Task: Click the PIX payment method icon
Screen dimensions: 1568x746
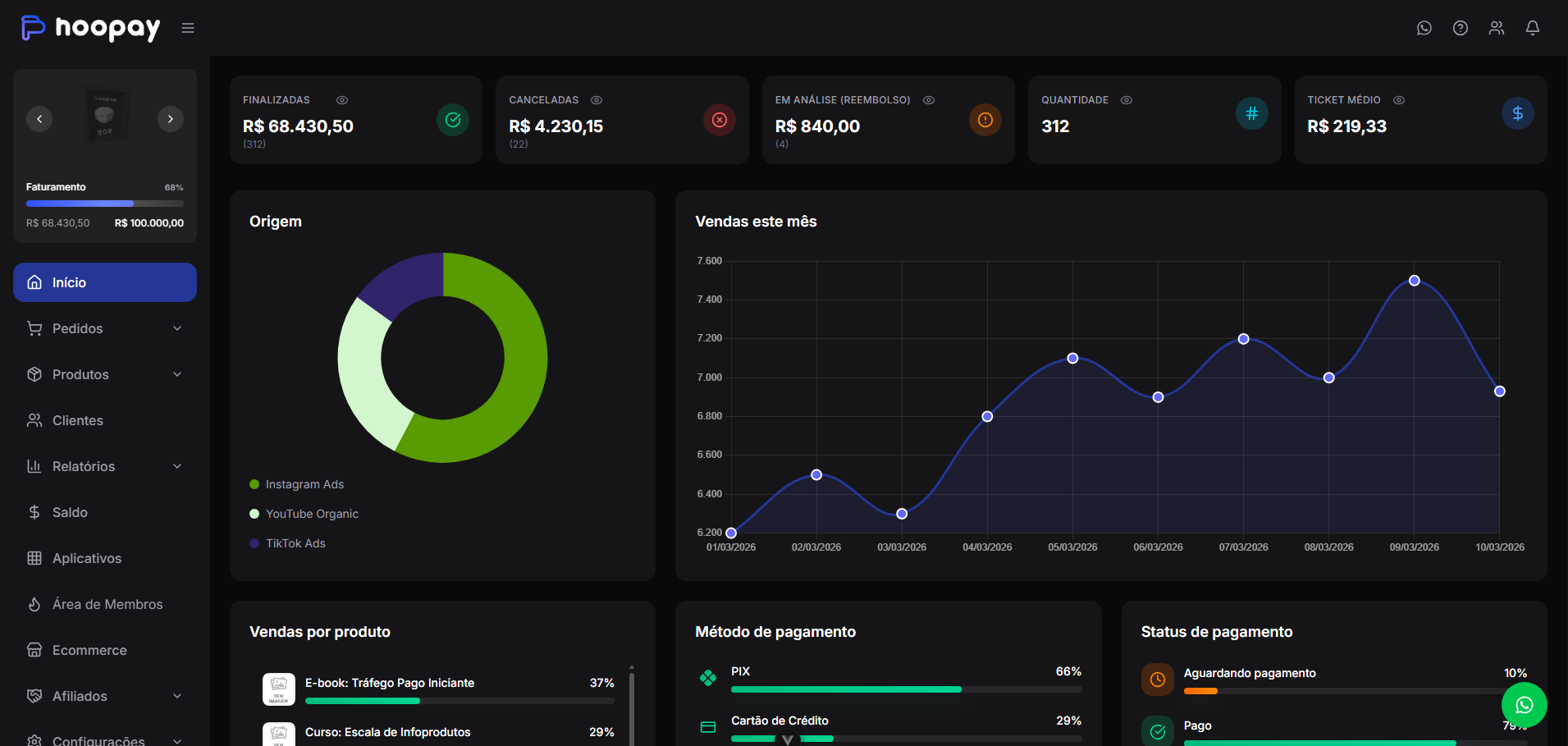Action: (708, 678)
